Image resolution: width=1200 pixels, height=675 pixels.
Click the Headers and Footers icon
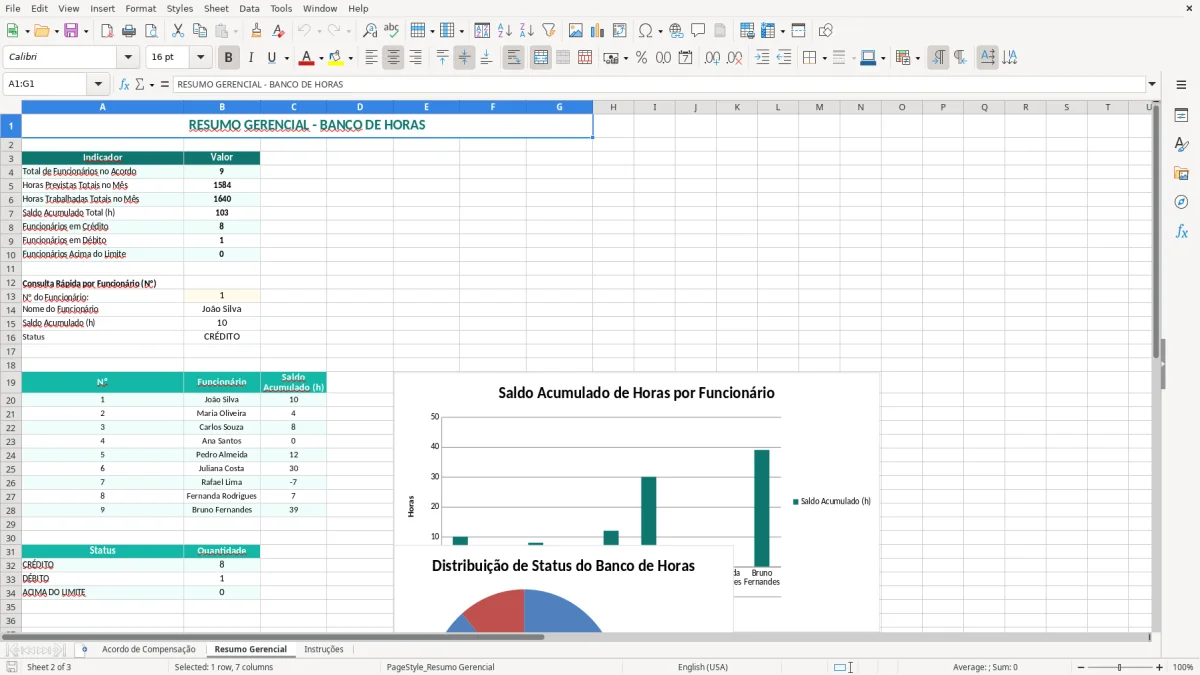pyautogui.click(x=720, y=31)
